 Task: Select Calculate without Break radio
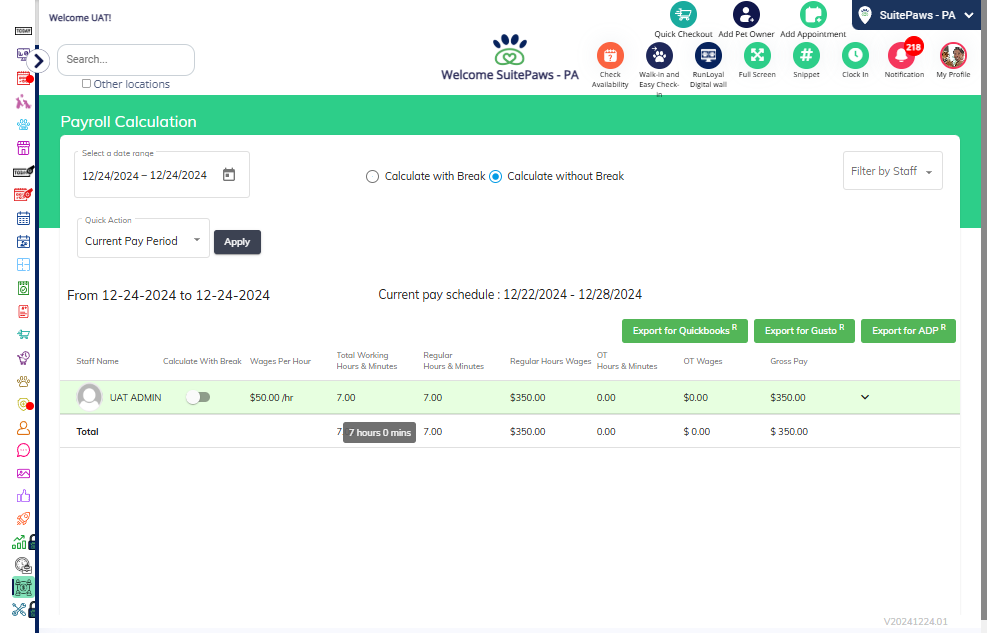coord(495,177)
